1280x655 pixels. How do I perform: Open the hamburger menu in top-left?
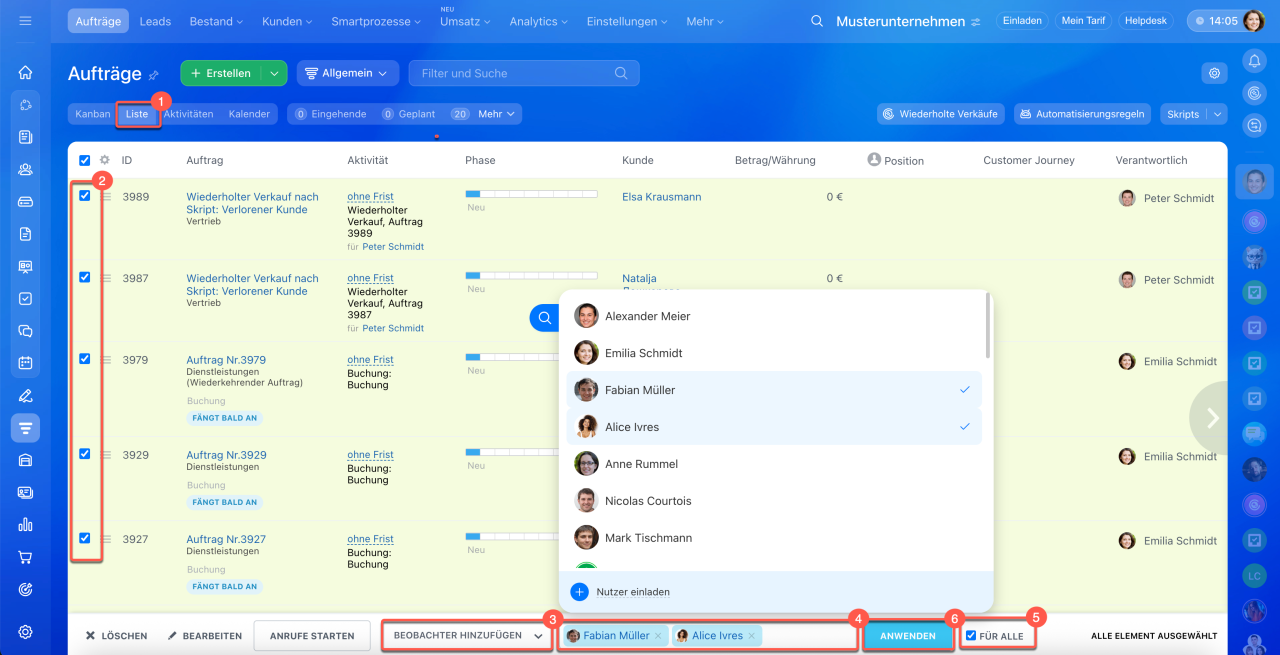[25, 21]
